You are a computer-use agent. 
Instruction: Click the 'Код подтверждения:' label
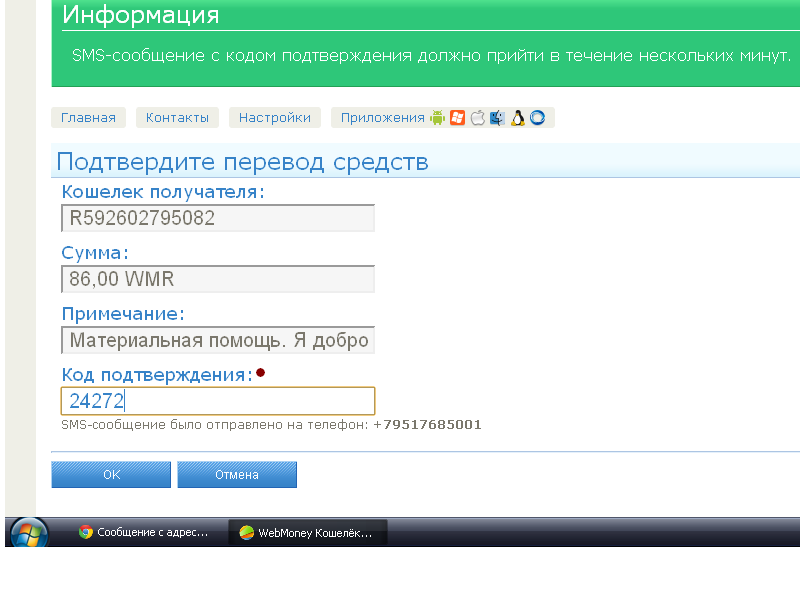(157, 375)
